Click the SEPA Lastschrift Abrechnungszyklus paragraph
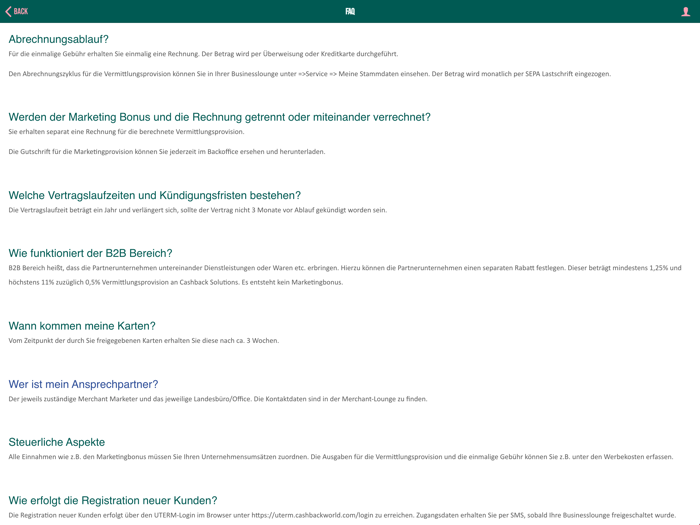Screen dimensions: 700x525 pos(309,74)
